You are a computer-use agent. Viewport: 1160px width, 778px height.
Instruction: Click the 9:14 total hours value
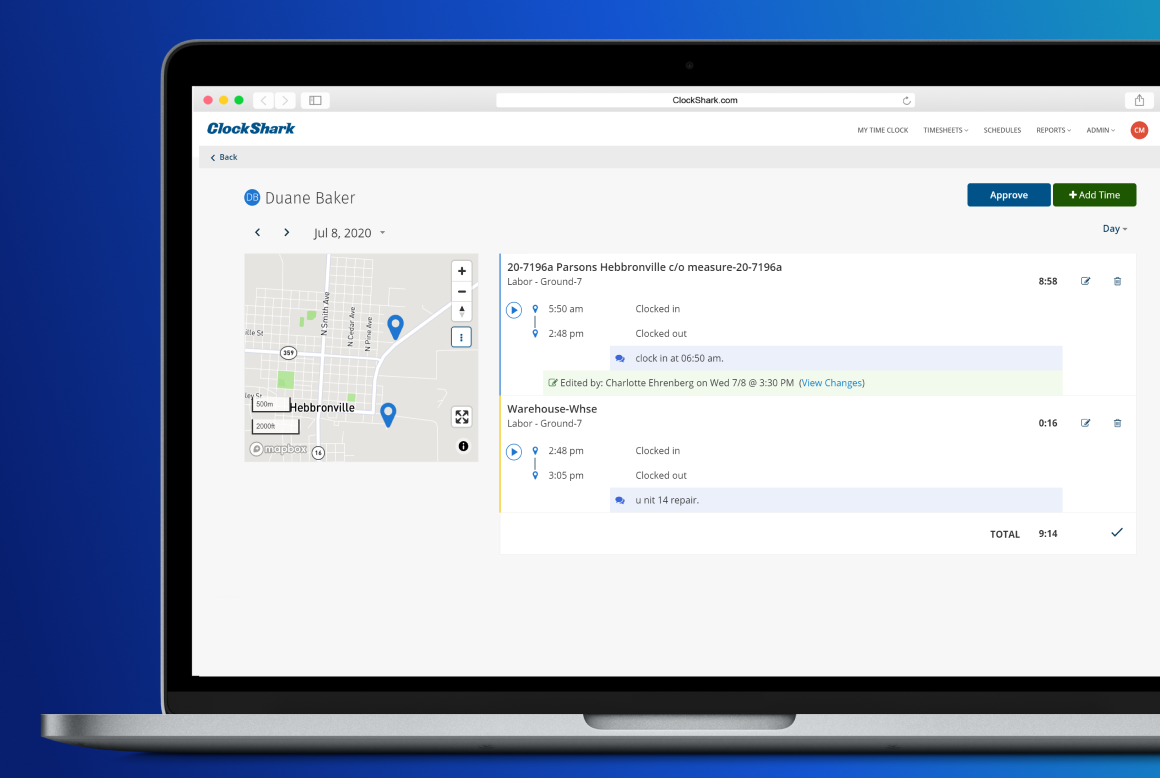pyautogui.click(x=1048, y=534)
